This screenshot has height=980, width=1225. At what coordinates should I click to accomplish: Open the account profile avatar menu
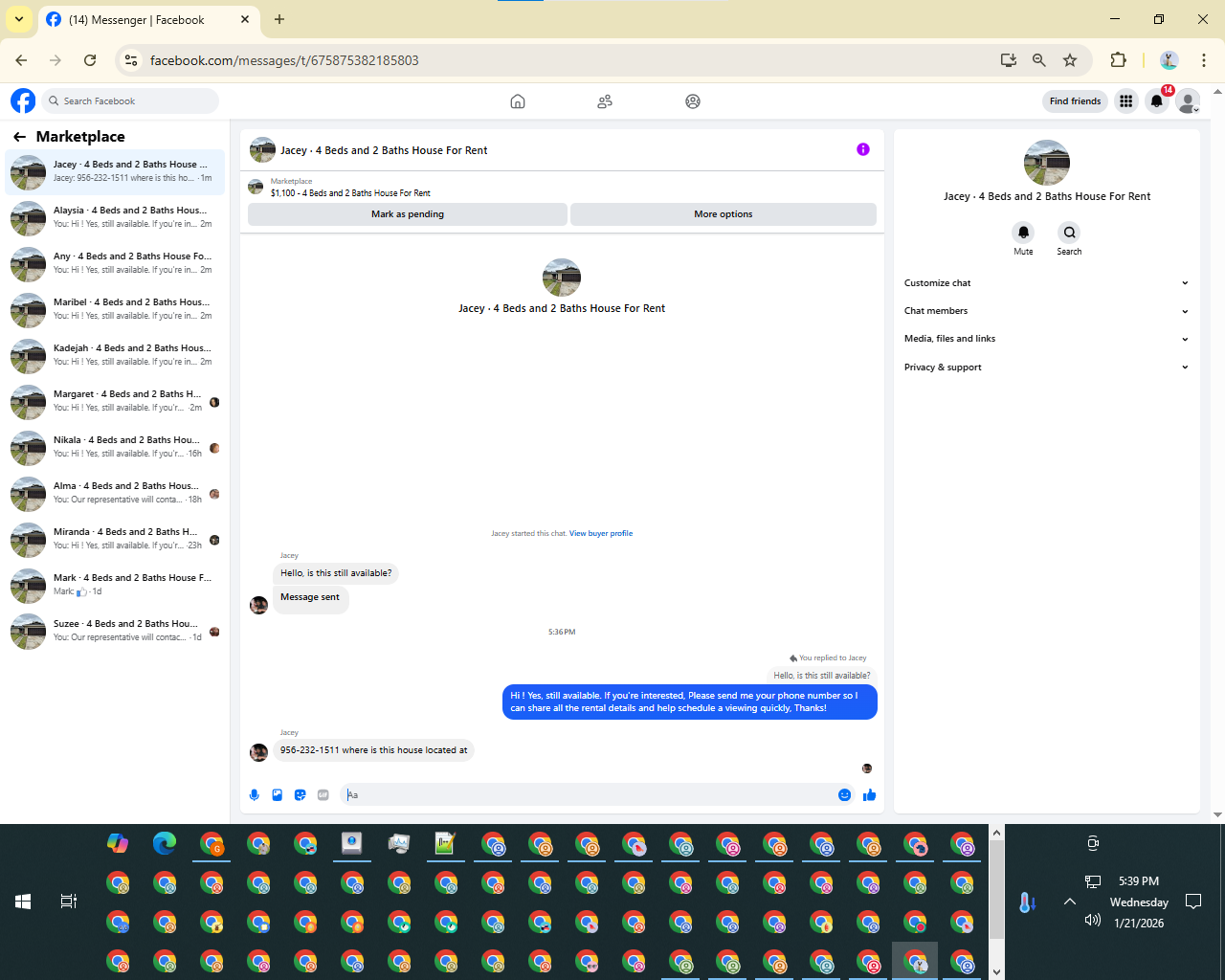(x=1188, y=101)
